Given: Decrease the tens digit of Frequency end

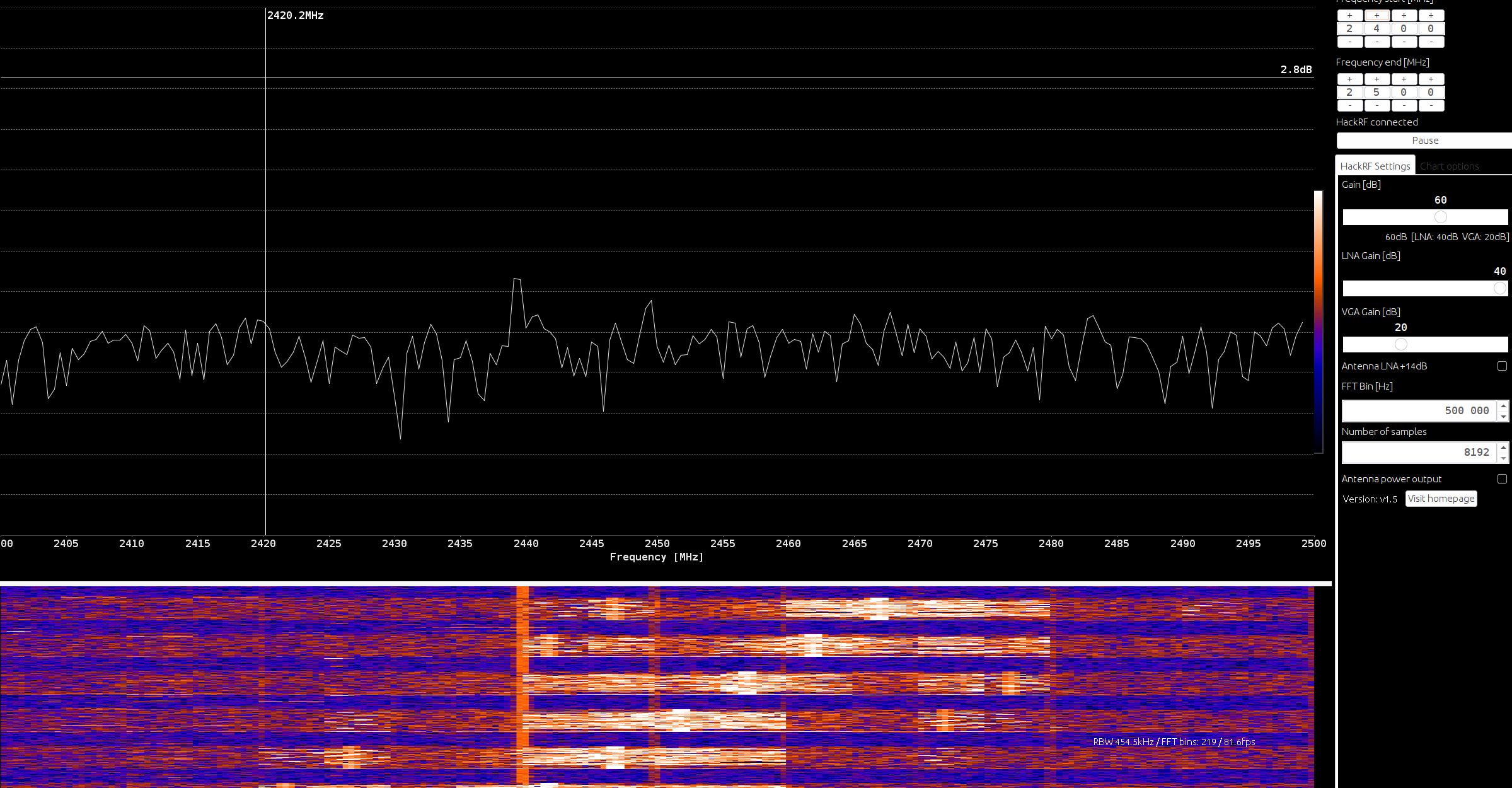Looking at the screenshot, I should pyautogui.click(x=1404, y=105).
